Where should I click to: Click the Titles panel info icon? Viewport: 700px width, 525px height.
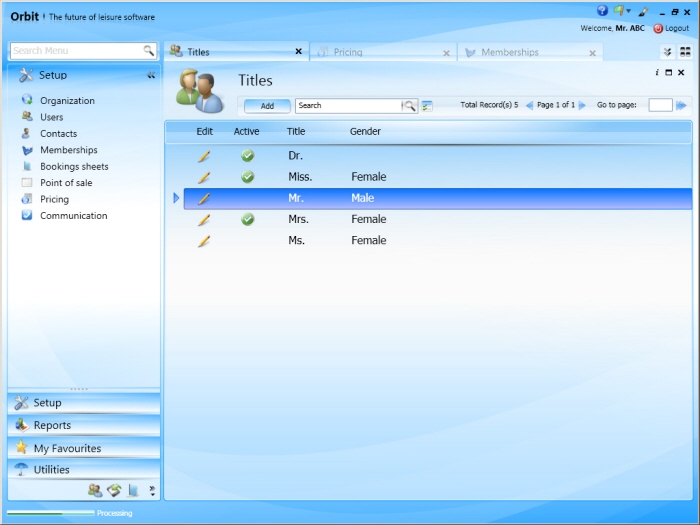(x=657, y=72)
